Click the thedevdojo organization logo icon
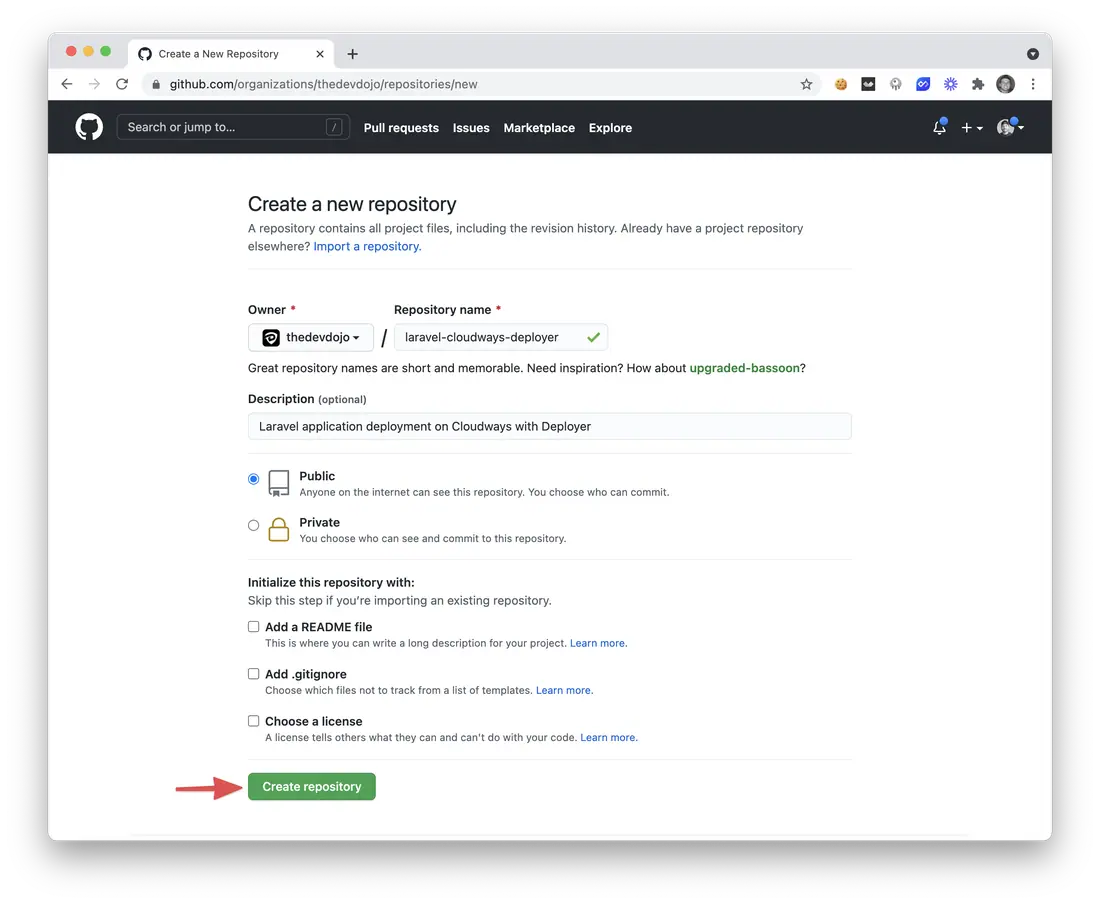This screenshot has width=1100, height=904. tap(271, 338)
